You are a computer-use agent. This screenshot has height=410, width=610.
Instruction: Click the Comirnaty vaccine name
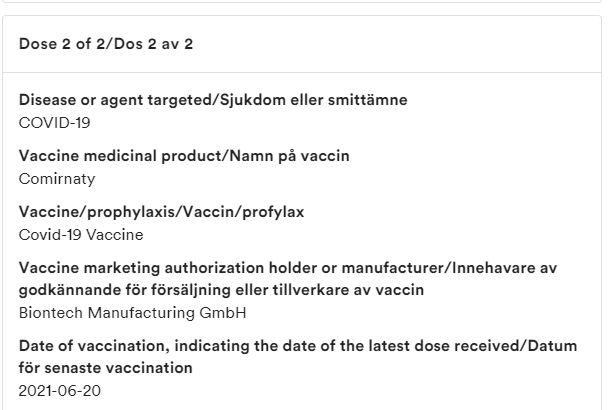coord(57,179)
